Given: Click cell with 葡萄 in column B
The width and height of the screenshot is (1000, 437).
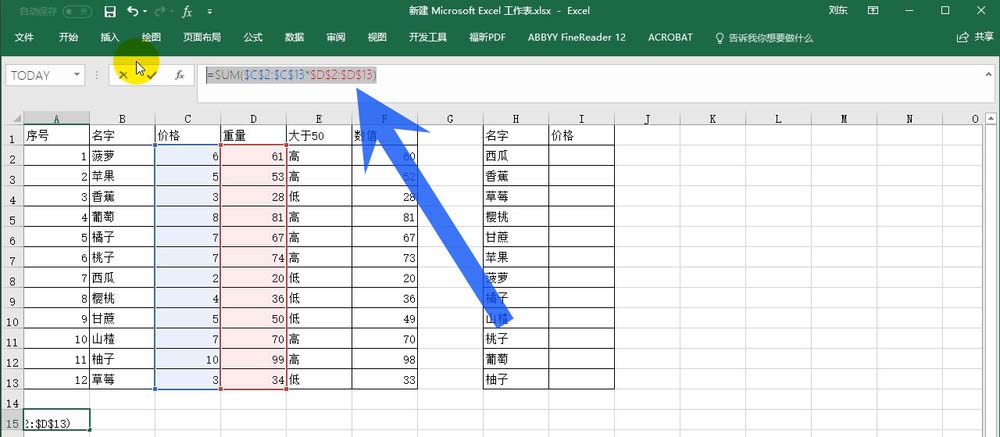Looking at the screenshot, I should coord(122,217).
